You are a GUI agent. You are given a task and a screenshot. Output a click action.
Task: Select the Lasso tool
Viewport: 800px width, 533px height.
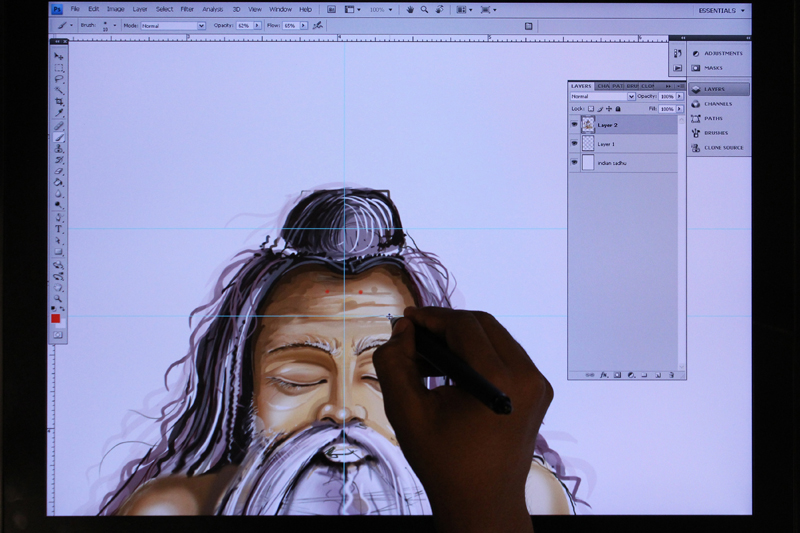[x=59, y=79]
